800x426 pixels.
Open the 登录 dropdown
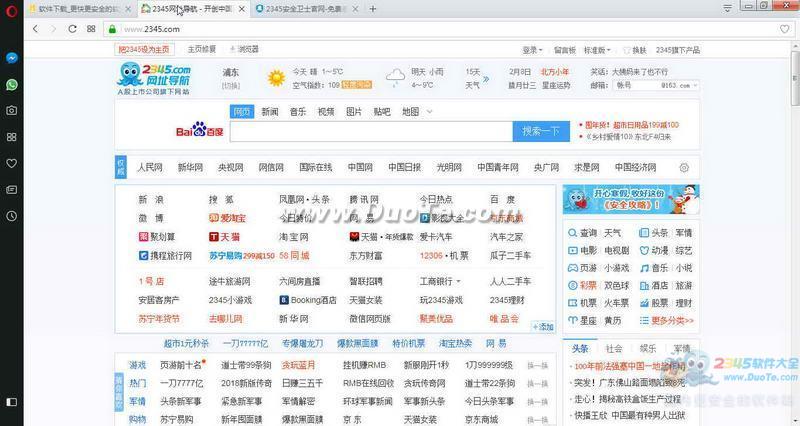click(x=532, y=50)
